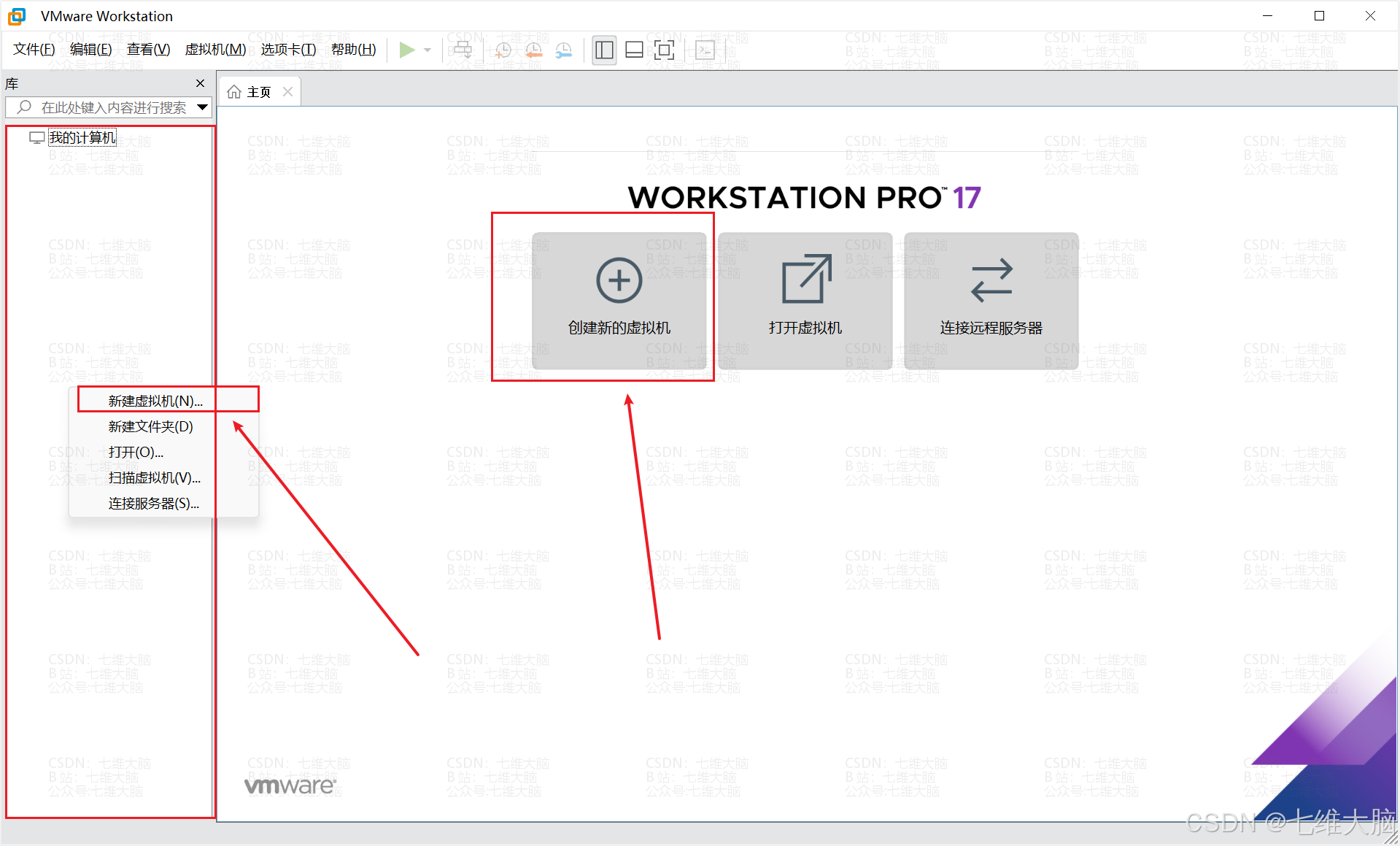This screenshot has height=846, width=1400.
Task: Open the power options dropdown arrow
Action: 428,50
